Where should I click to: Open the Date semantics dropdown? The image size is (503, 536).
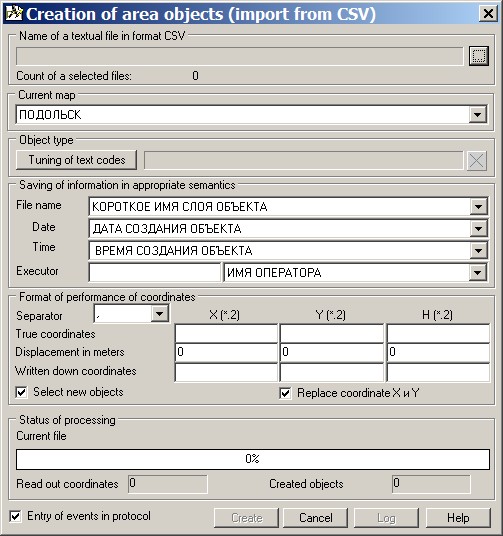478,229
